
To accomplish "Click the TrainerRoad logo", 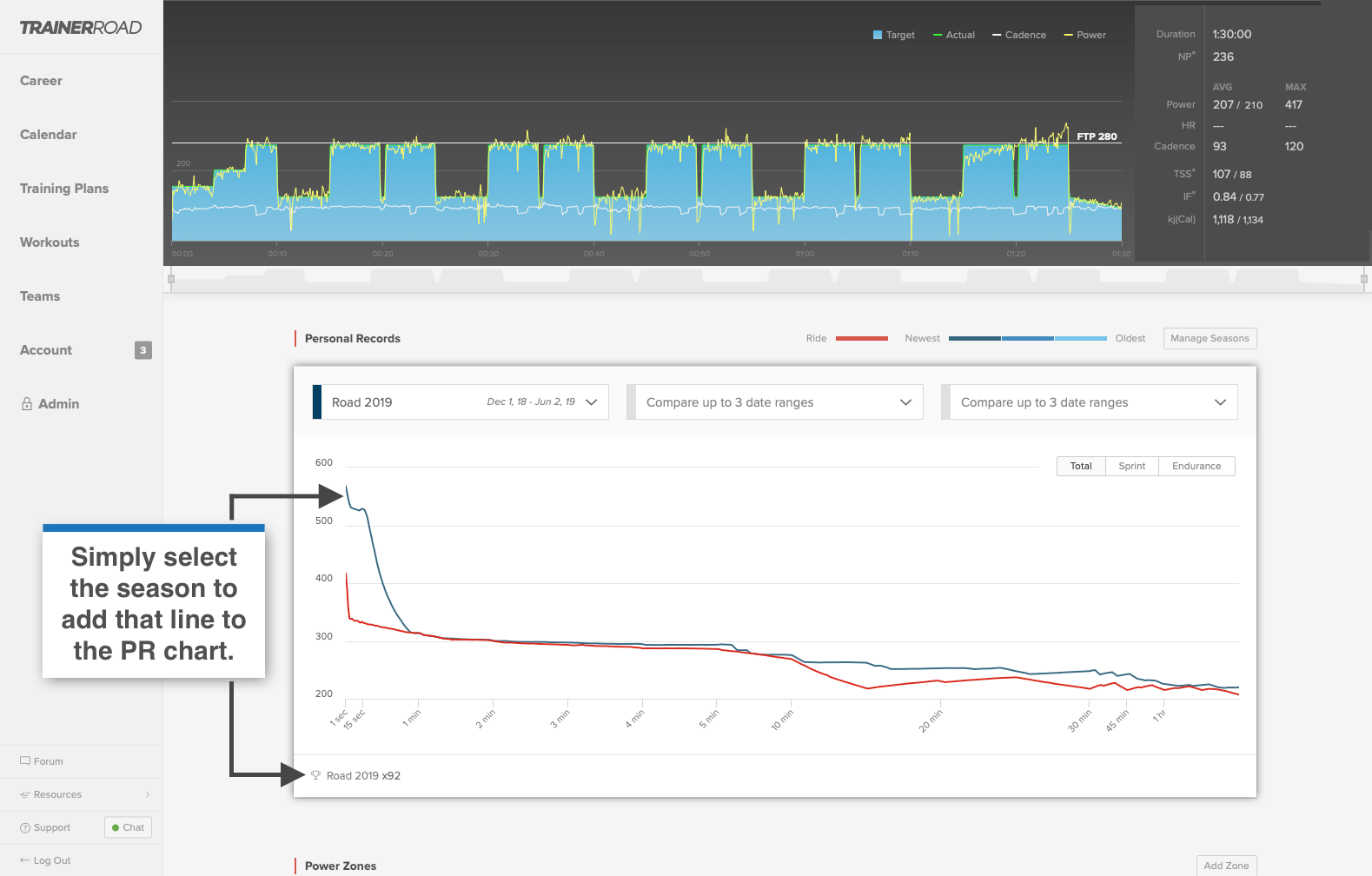I will [81, 28].
